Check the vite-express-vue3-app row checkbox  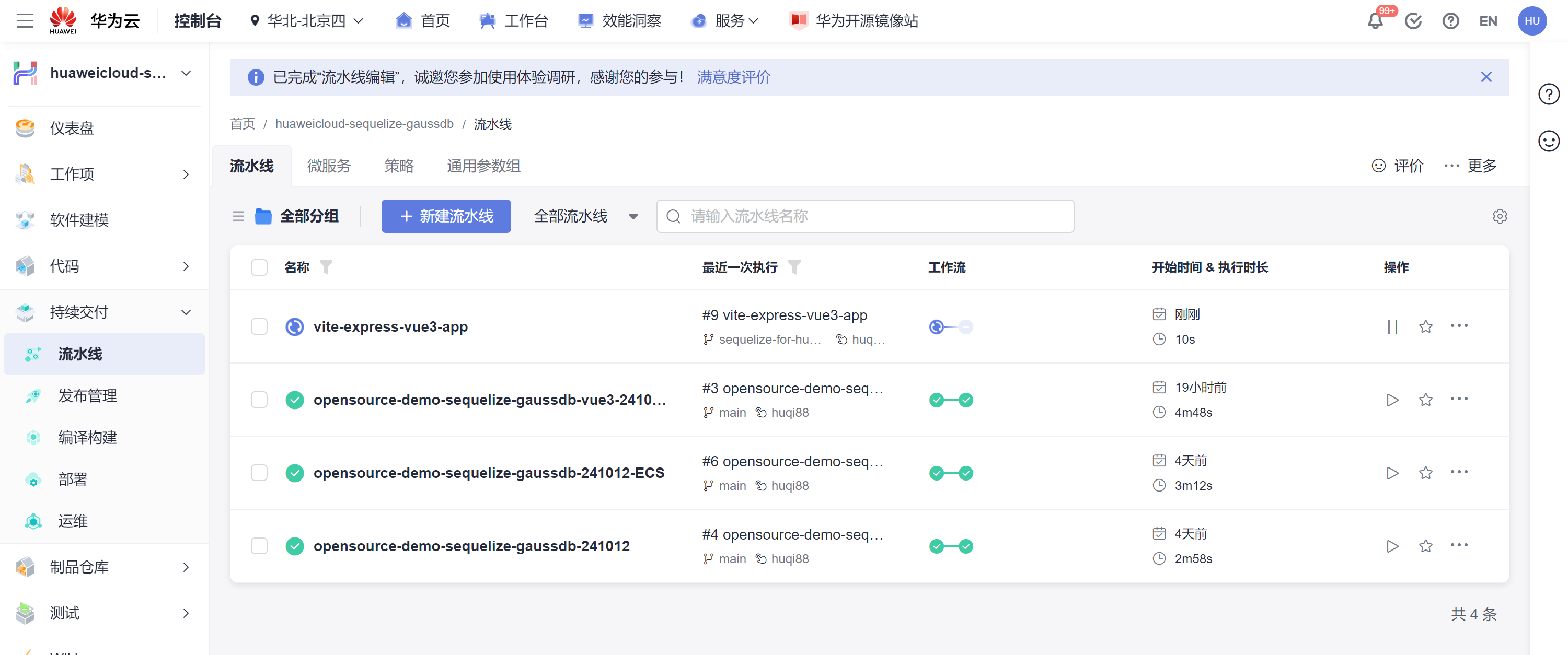tap(259, 326)
